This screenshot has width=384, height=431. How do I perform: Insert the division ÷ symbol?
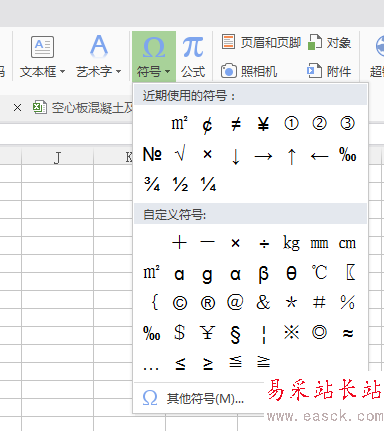point(264,244)
